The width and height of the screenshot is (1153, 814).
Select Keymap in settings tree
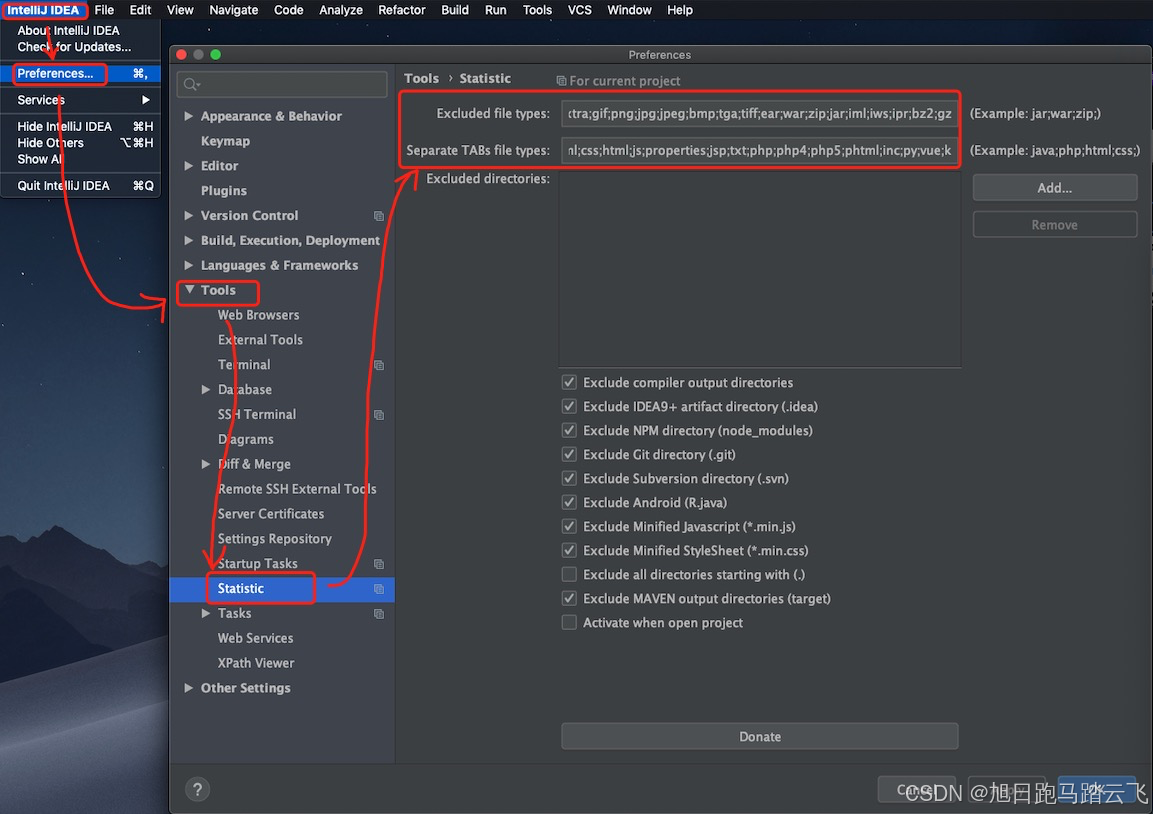coord(225,141)
